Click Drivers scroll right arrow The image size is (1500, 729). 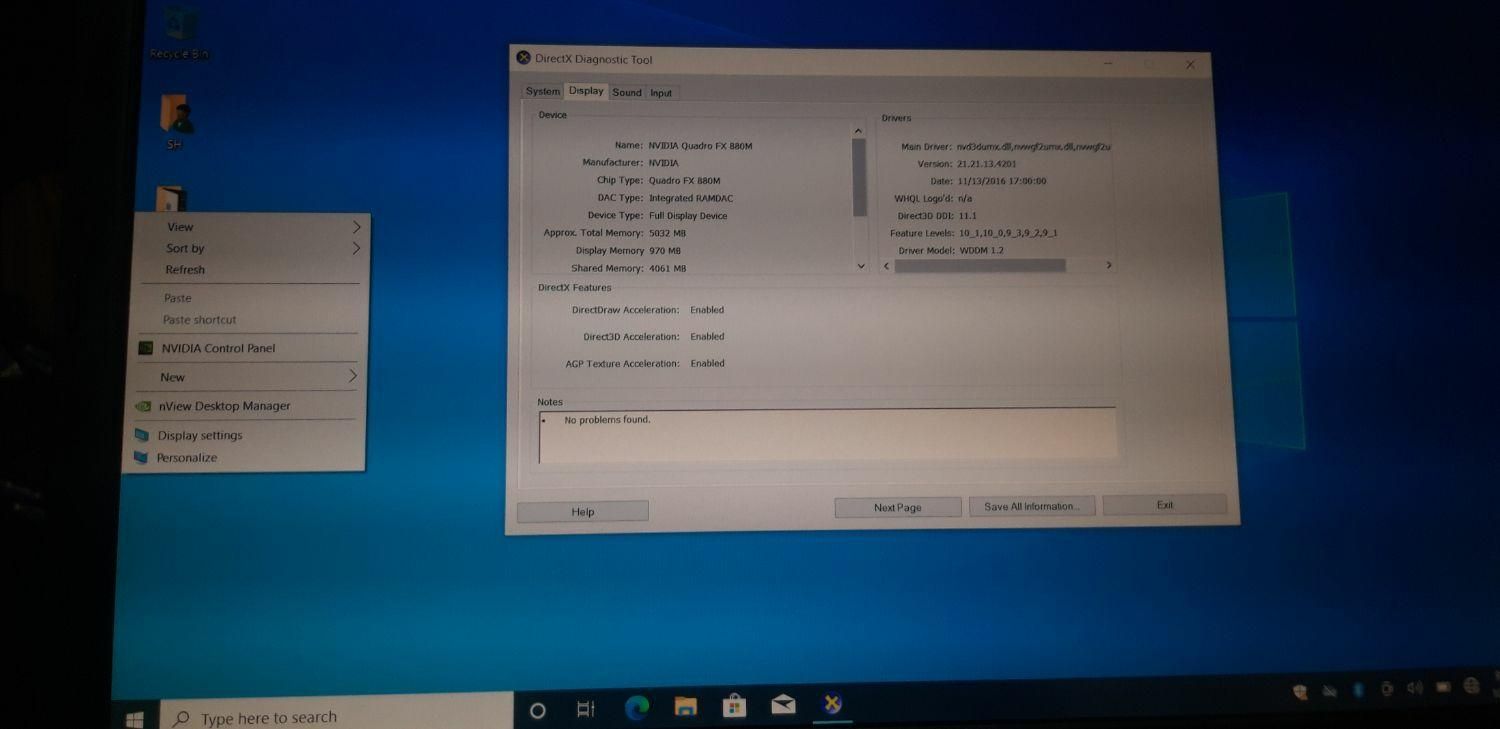tap(1108, 265)
